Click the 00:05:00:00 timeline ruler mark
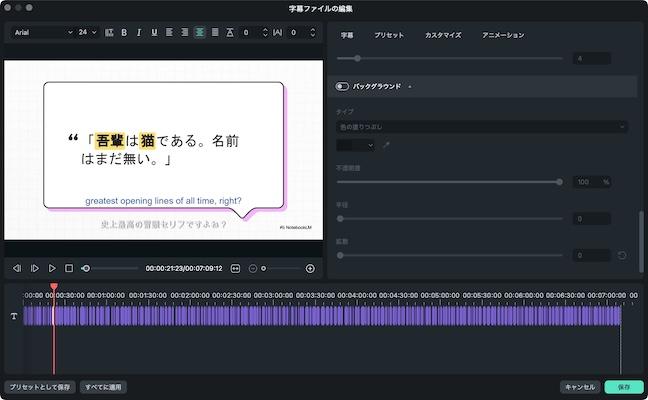Image resolution: width=648 pixels, height=400 pixels. tap(440, 295)
